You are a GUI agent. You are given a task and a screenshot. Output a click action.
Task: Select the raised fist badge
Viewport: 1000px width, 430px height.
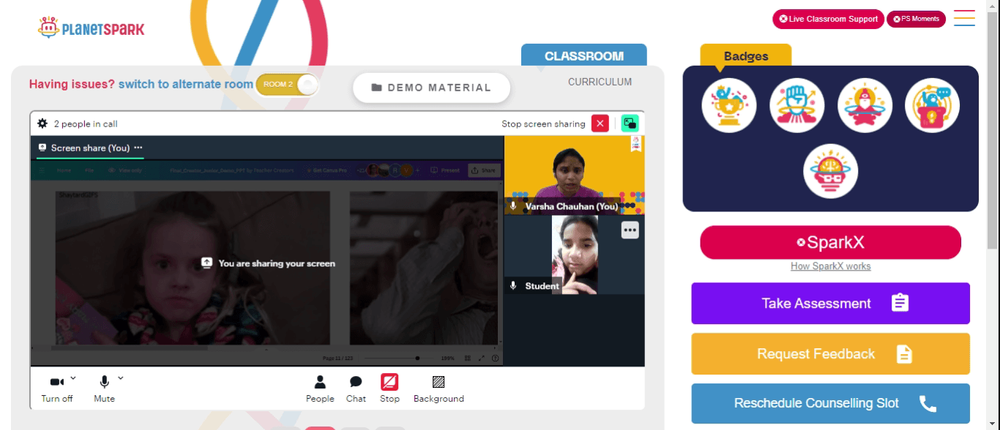click(x=797, y=105)
